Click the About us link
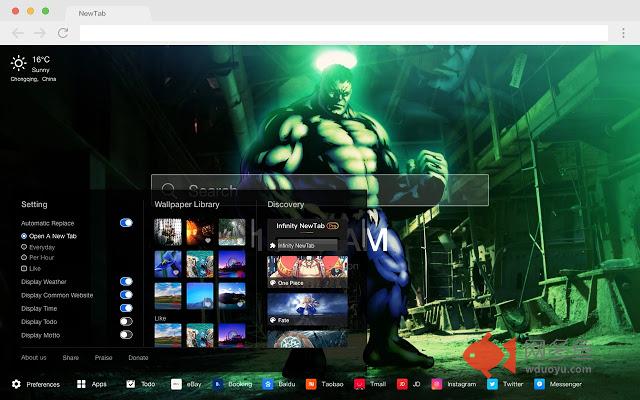This screenshot has width=640, height=400. pyautogui.click(x=34, y=357)
